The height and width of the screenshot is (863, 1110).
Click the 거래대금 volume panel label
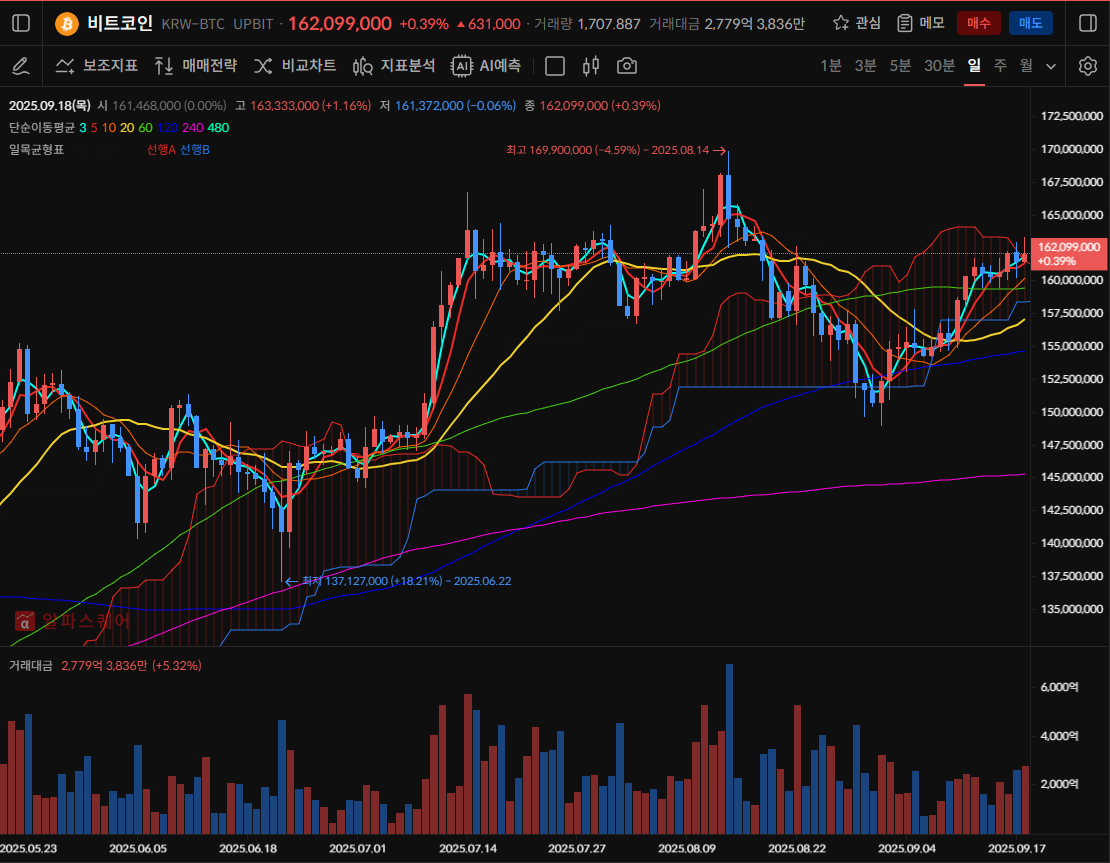[30, 665]
